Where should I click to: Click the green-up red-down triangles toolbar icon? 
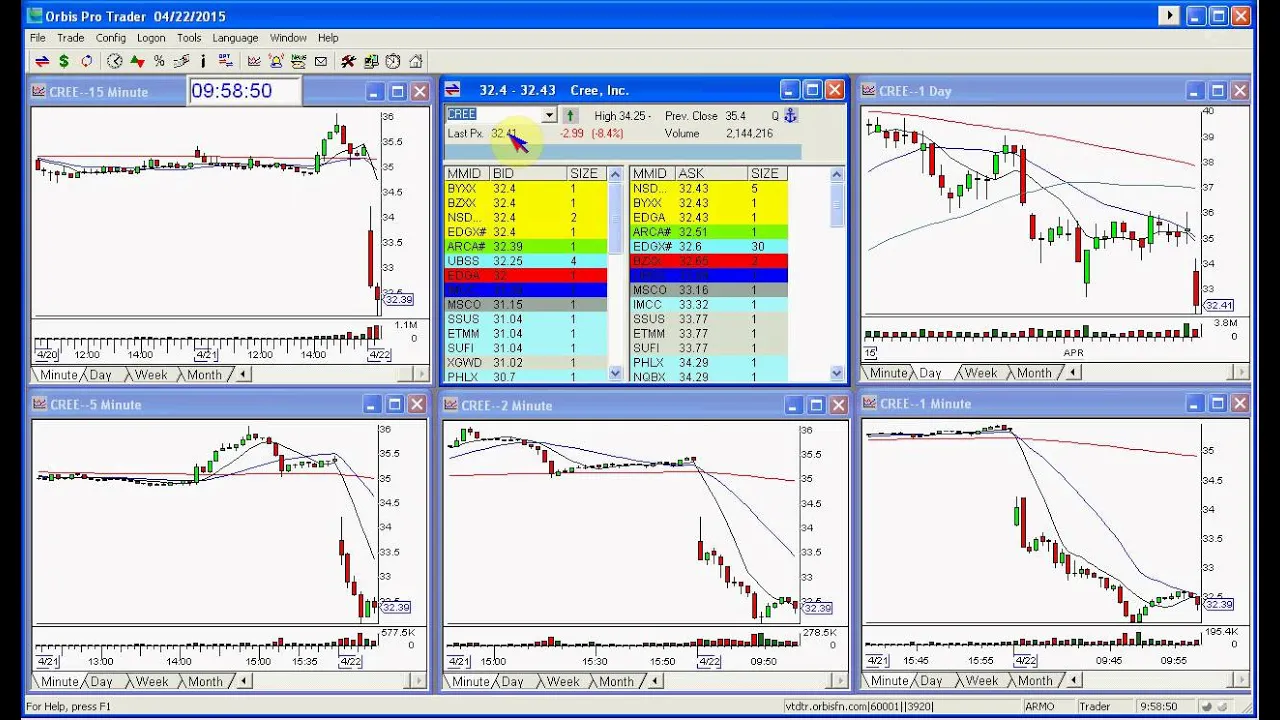click(137, 61)
